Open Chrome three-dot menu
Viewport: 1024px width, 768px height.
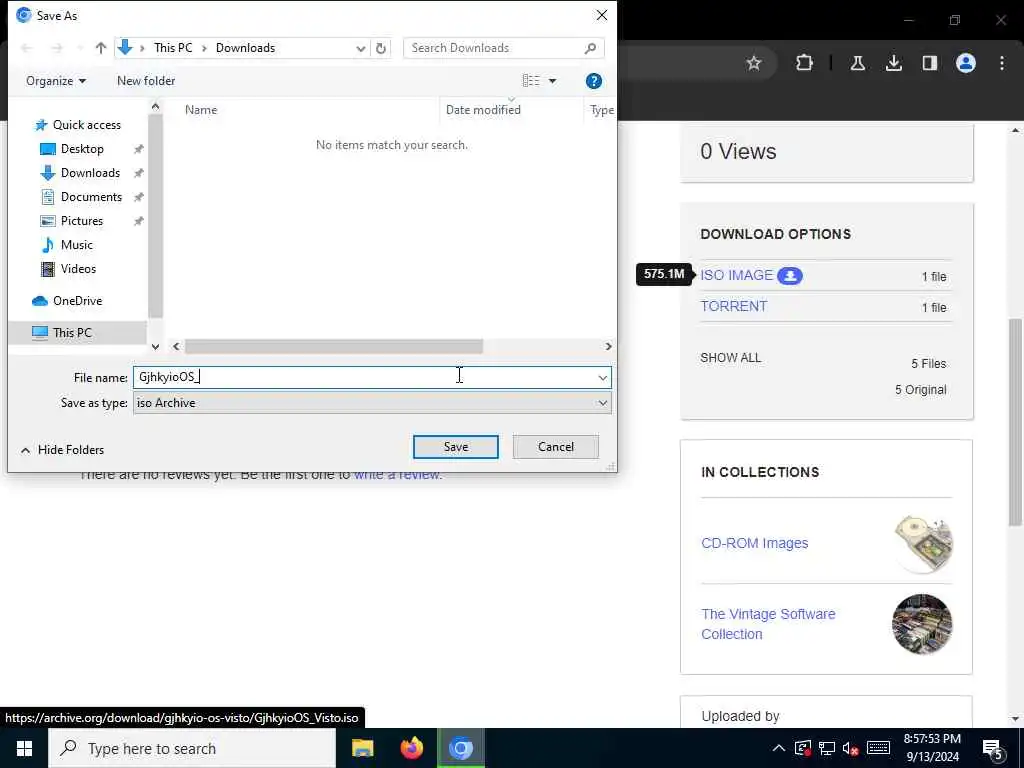pos(1002,63)
